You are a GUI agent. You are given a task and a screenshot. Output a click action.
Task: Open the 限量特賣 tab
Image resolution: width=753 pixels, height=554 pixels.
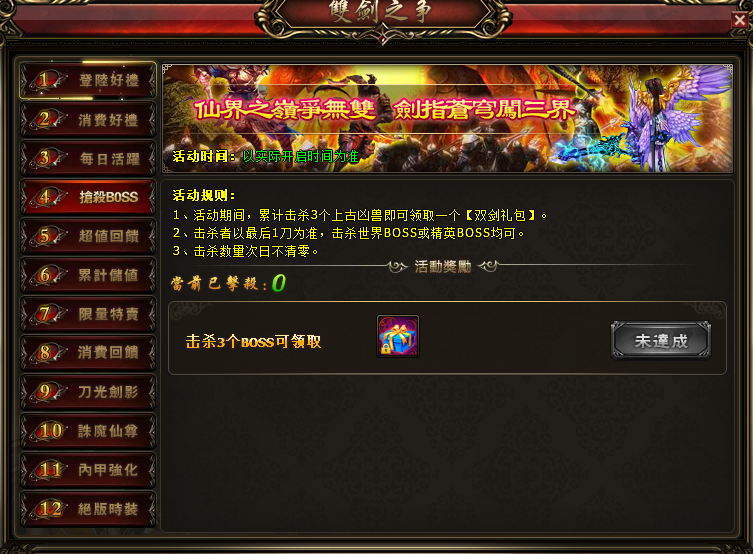[88, 314]
